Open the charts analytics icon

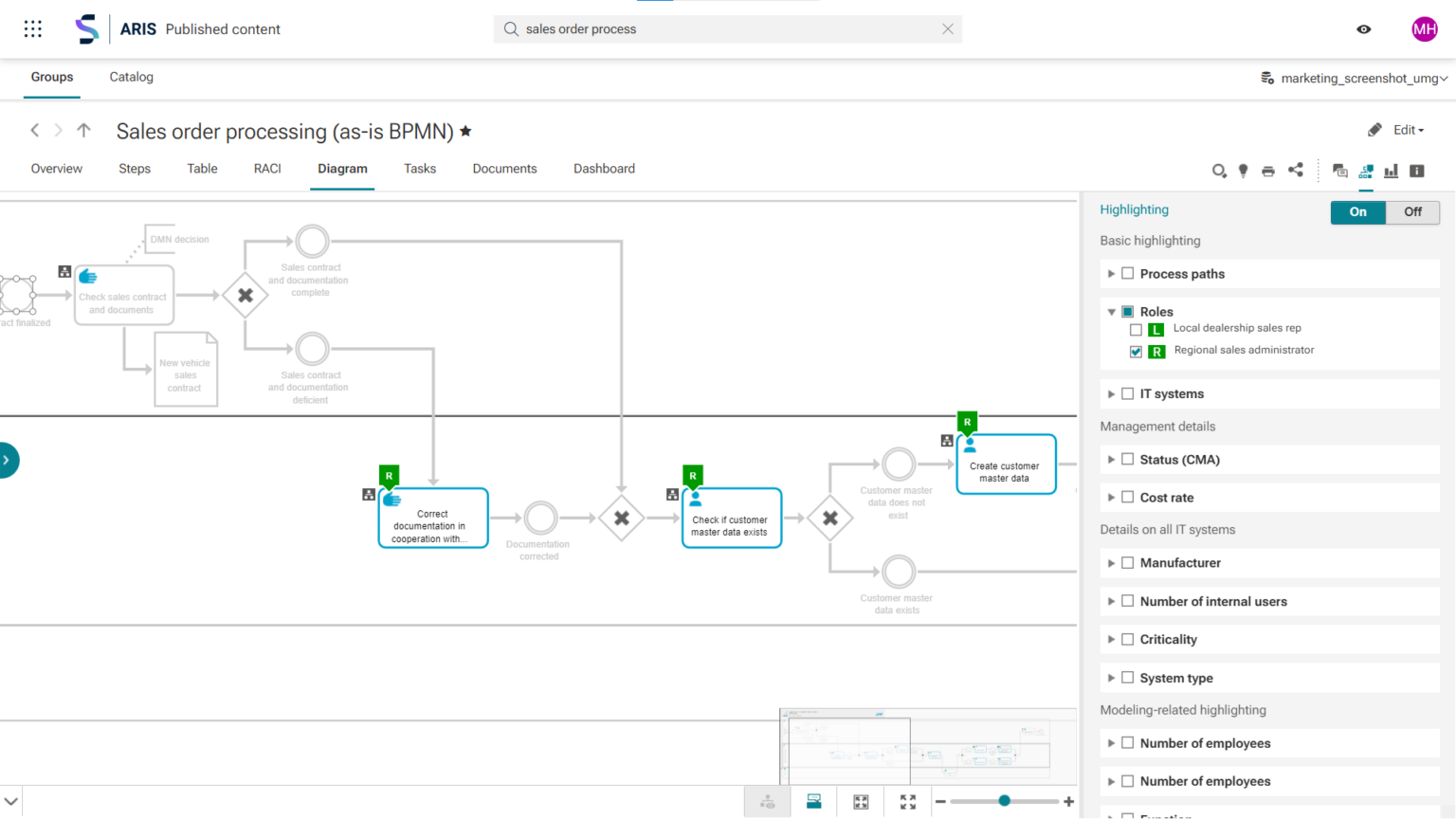coord(1391,171)
